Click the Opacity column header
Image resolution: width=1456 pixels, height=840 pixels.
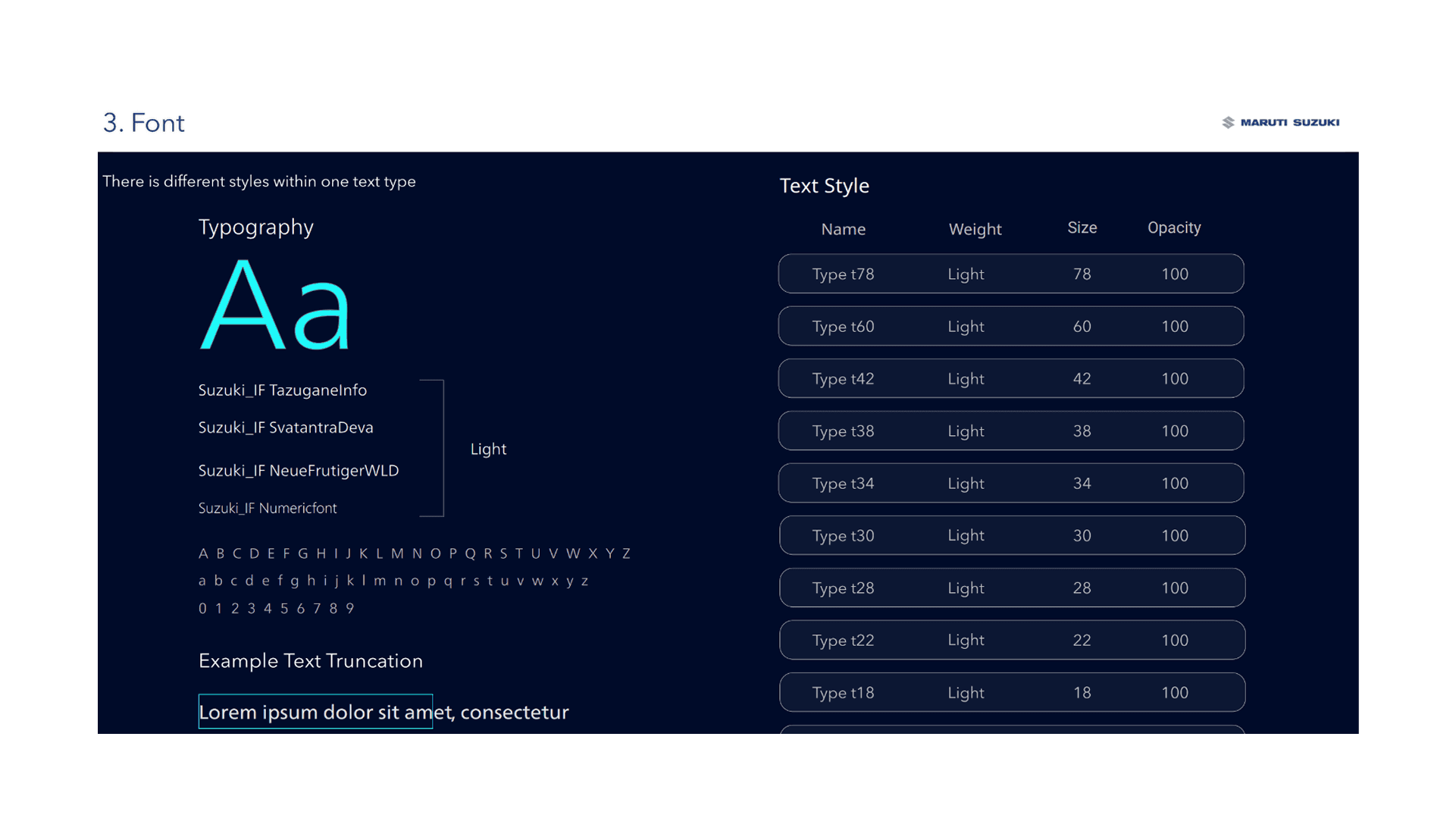(1173, 228)
